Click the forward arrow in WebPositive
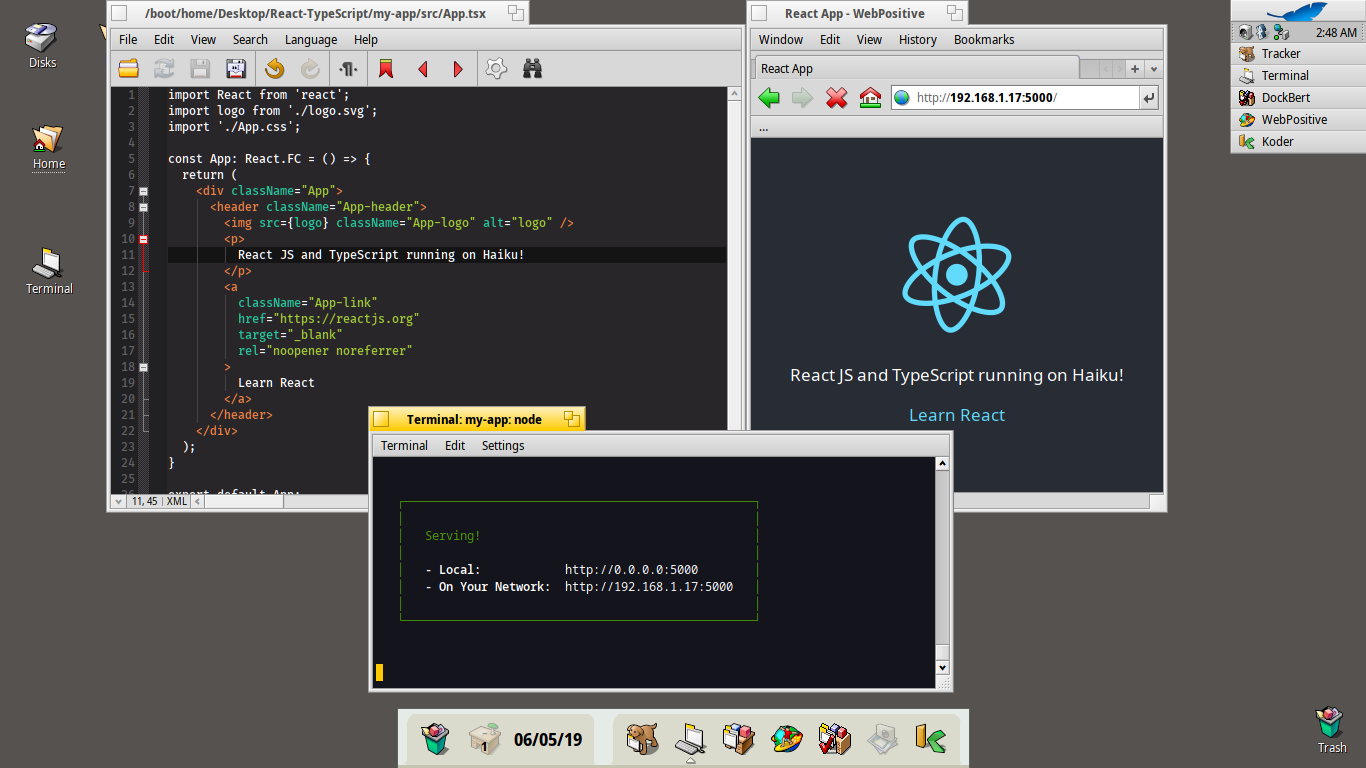 [802, 98]
